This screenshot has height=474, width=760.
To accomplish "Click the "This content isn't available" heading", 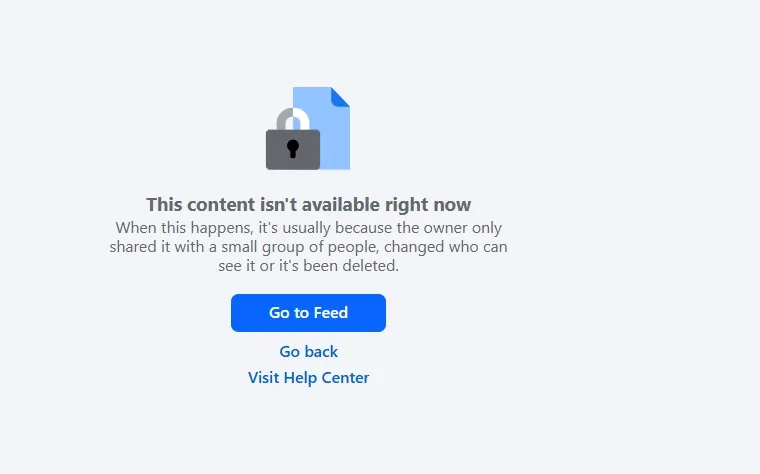I will pyautogui.click(x=308, y=205).
